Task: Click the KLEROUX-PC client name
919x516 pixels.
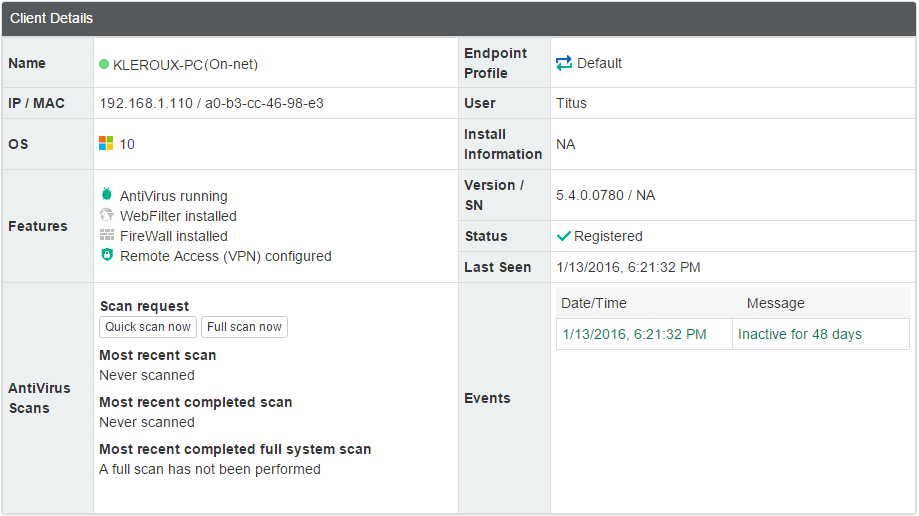Action: coord(185,64)
